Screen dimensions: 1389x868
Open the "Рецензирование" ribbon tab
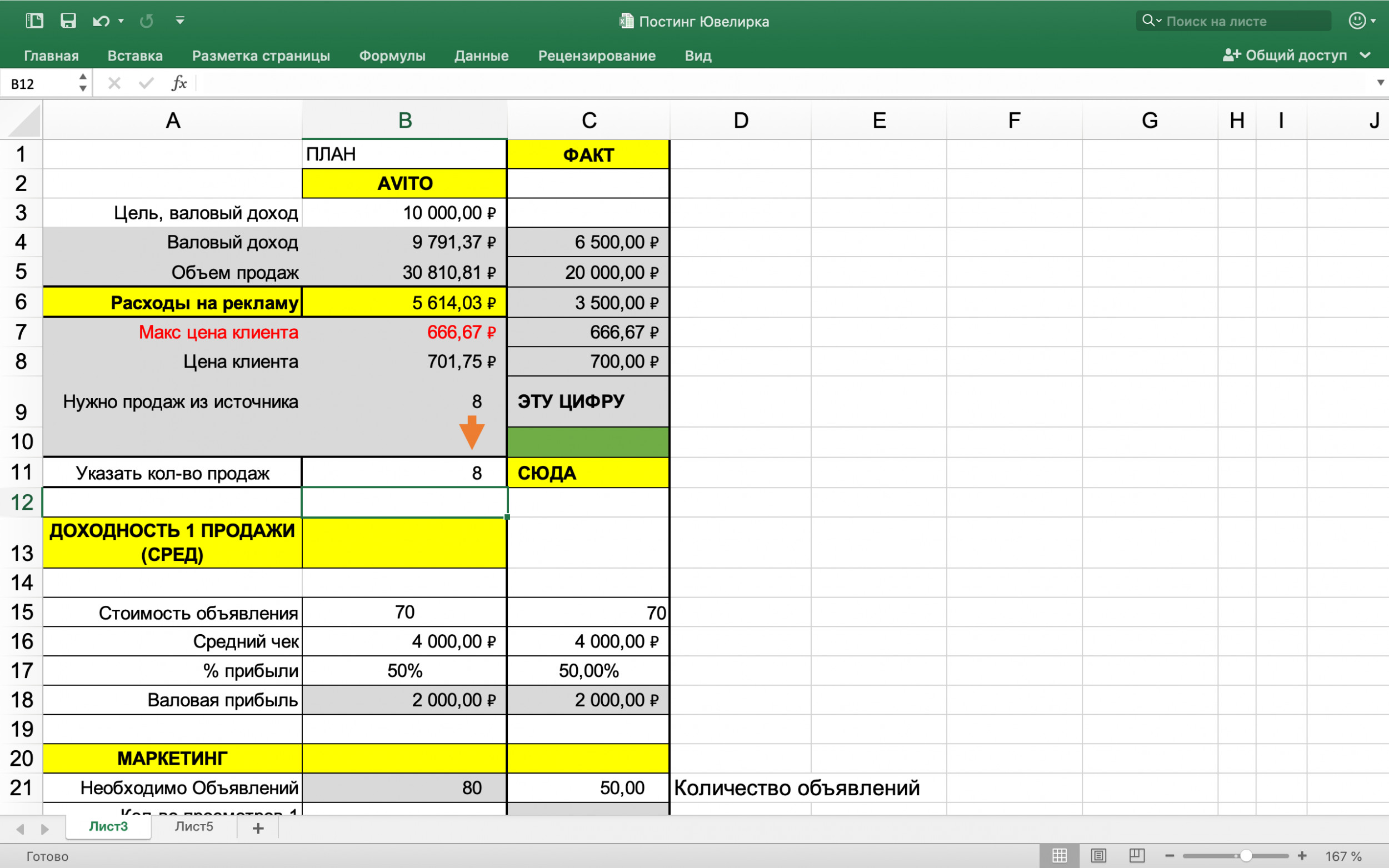point(597,56)
